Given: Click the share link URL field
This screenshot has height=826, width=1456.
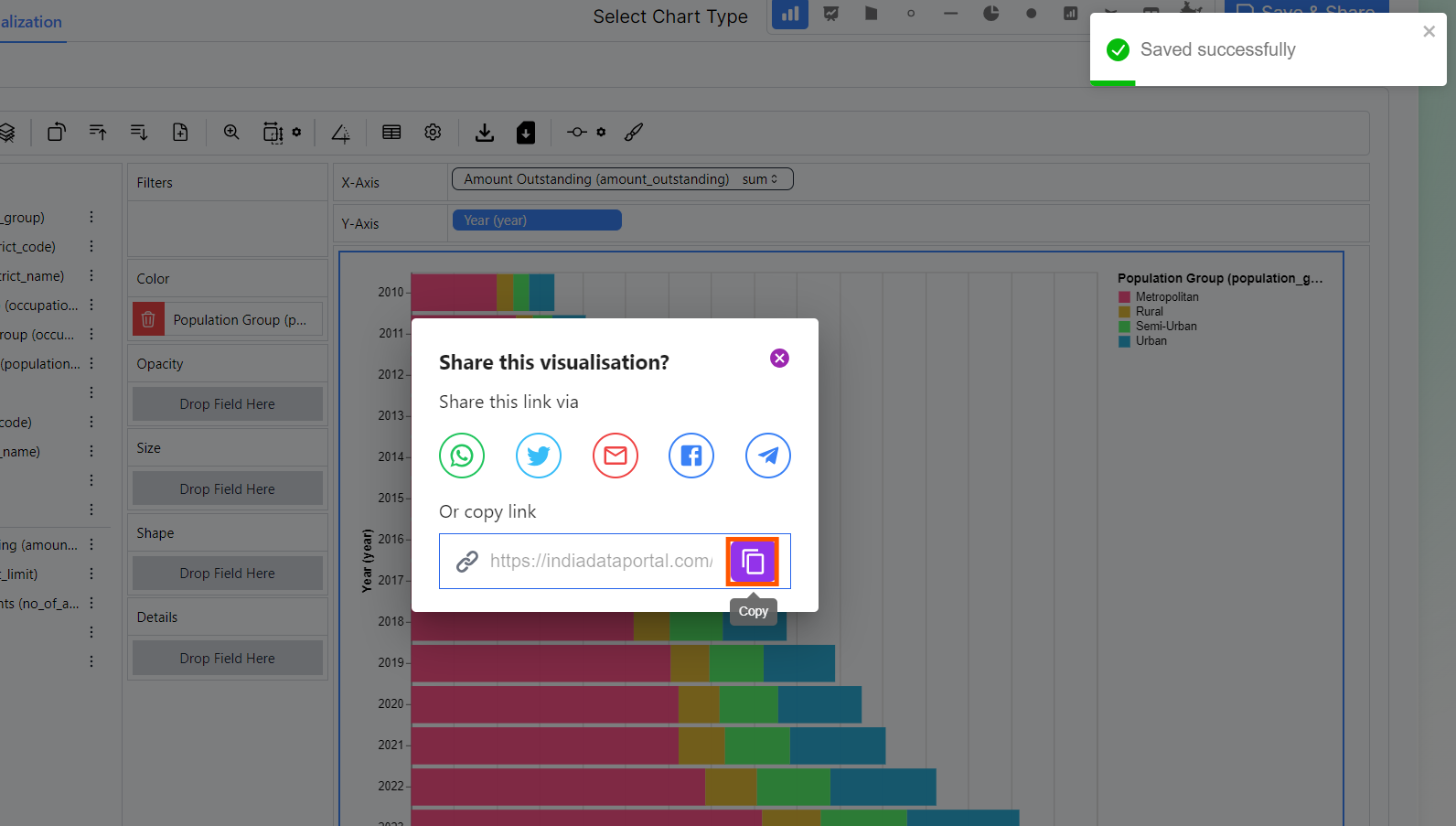Looking at the screenshot, I should [x=600, y=561].
